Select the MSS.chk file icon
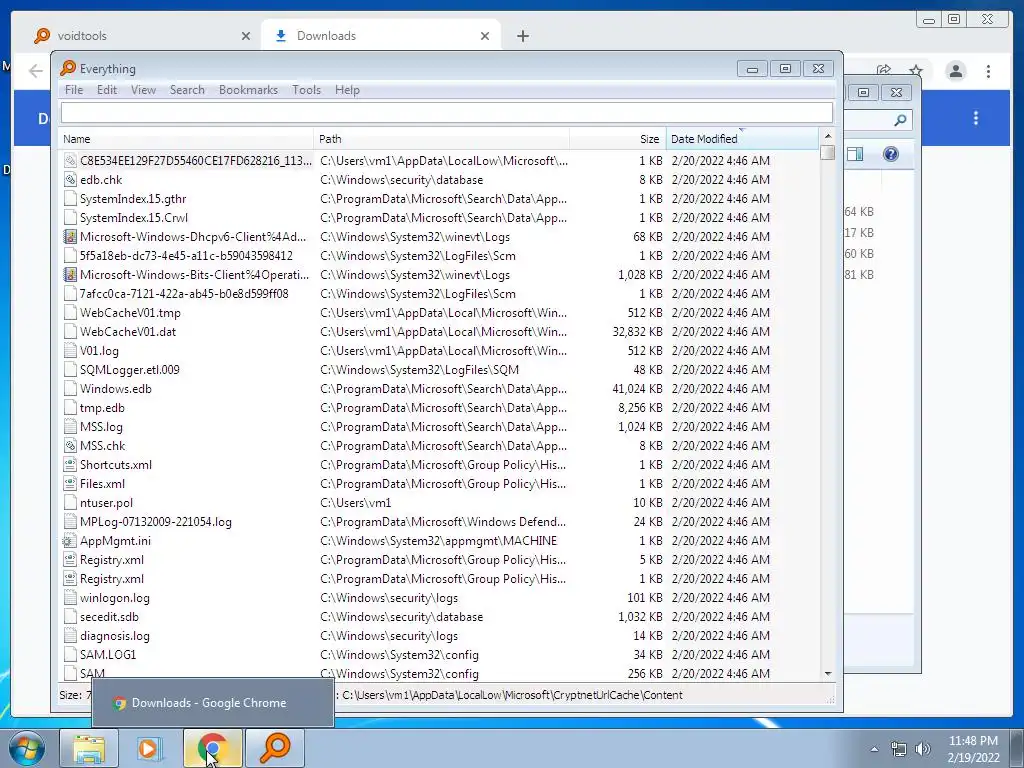The height and width of the screenshot is (768, 1024). coord(70,445)
